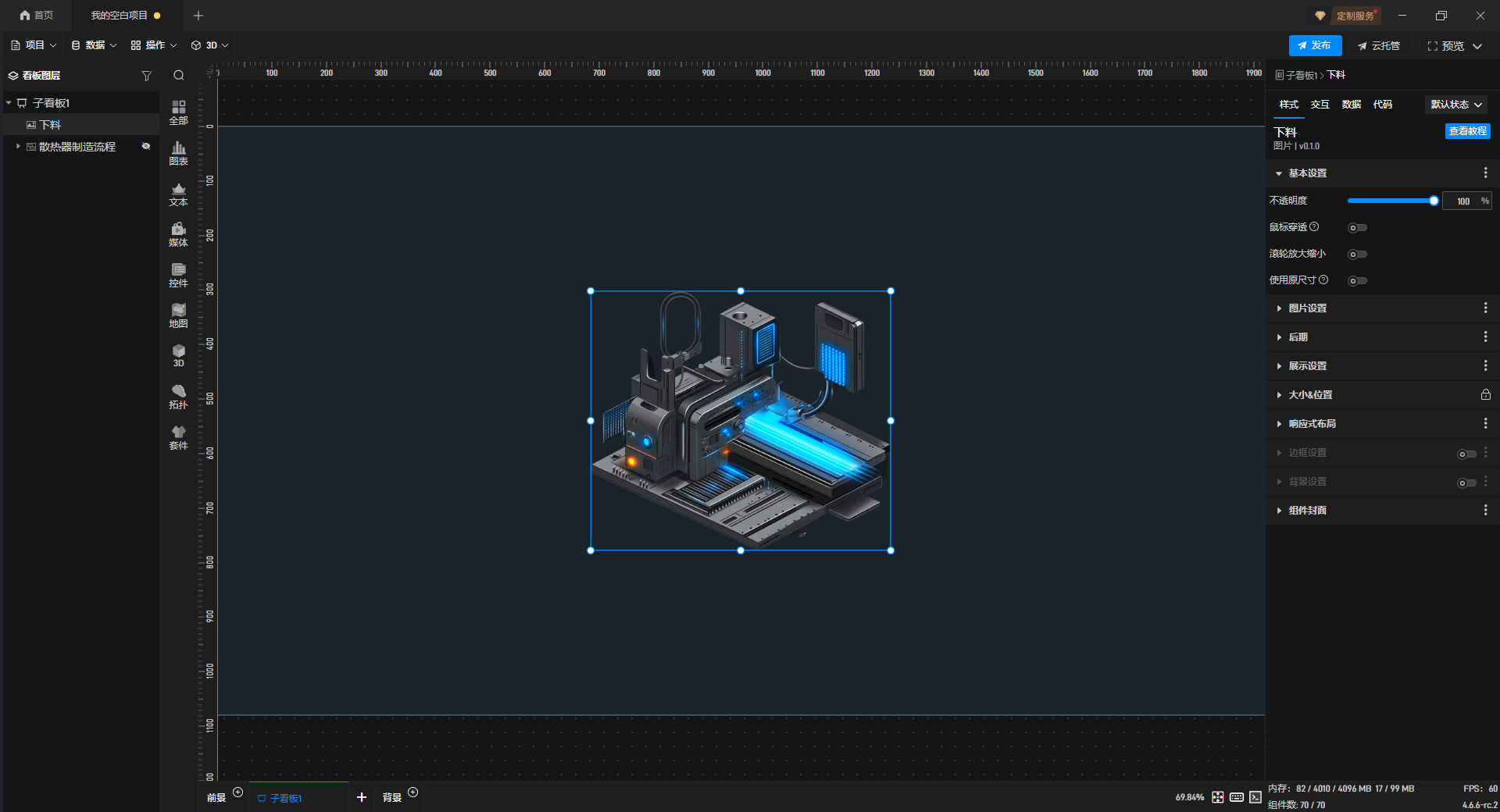Viewport: 1500px width, 812px height.
Task: Add a new background next to 背景
Action: tap(413, 792)
